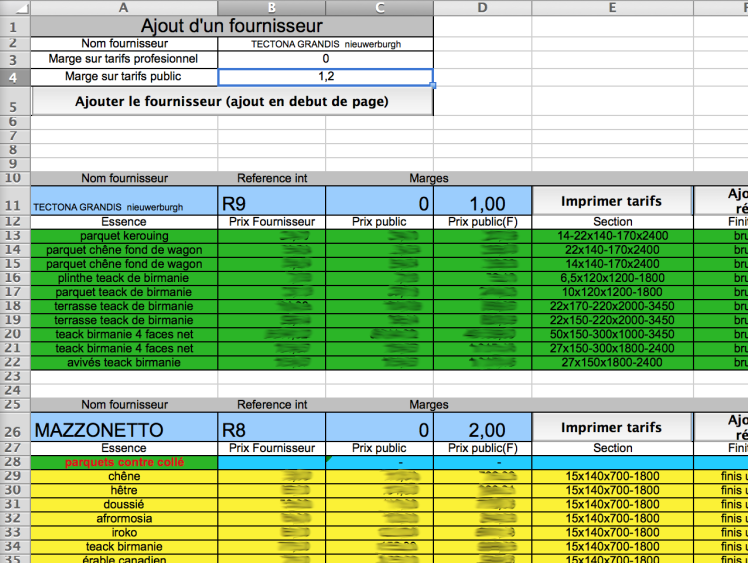The image size is (748, 563).
Task: Click 'Imprimer tarifs' for MAZZONETTO
Action: tap(612, 427)
